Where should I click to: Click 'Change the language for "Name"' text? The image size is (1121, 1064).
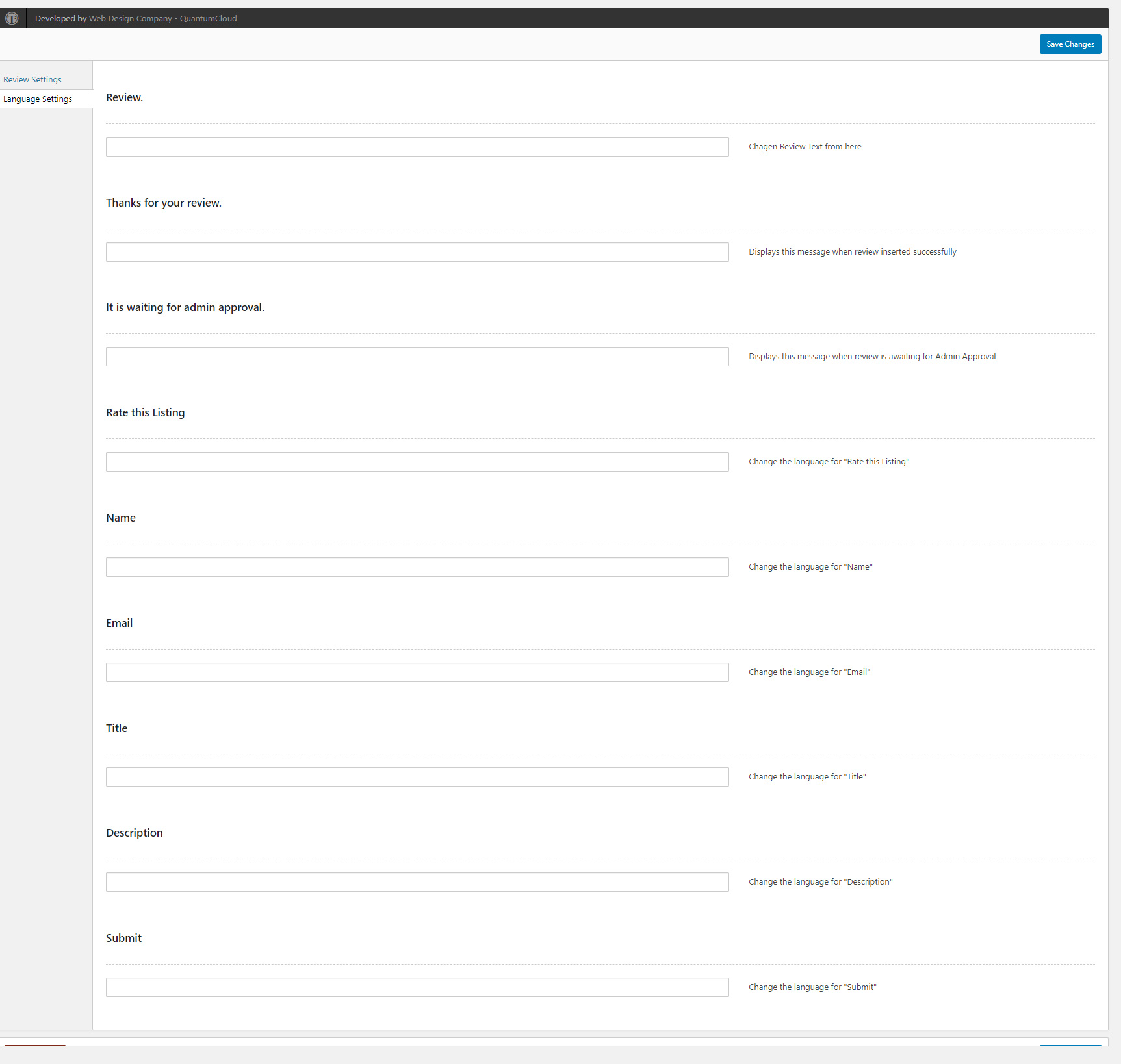coord(810,567)
